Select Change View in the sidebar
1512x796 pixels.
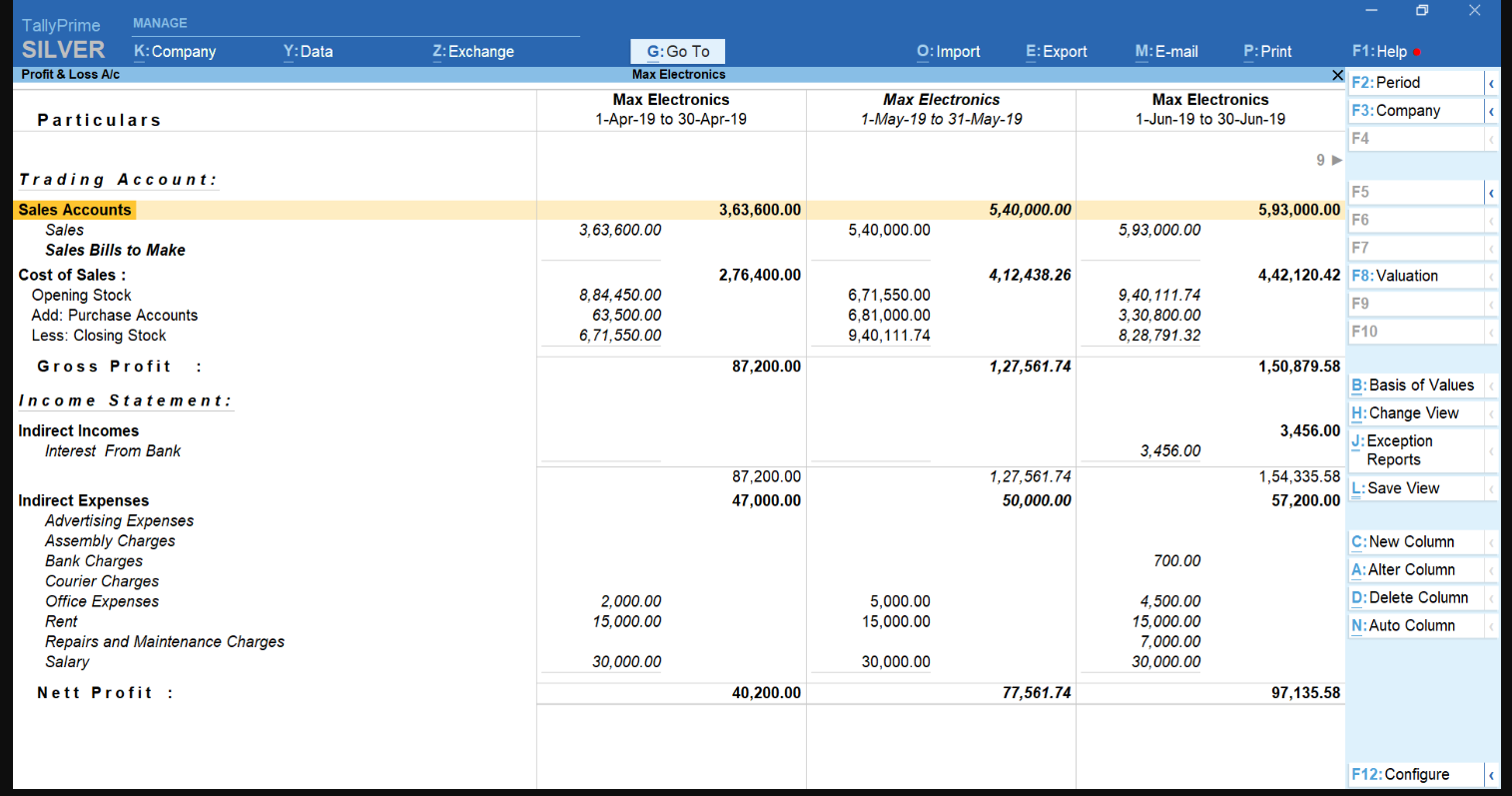point(1405,413)
